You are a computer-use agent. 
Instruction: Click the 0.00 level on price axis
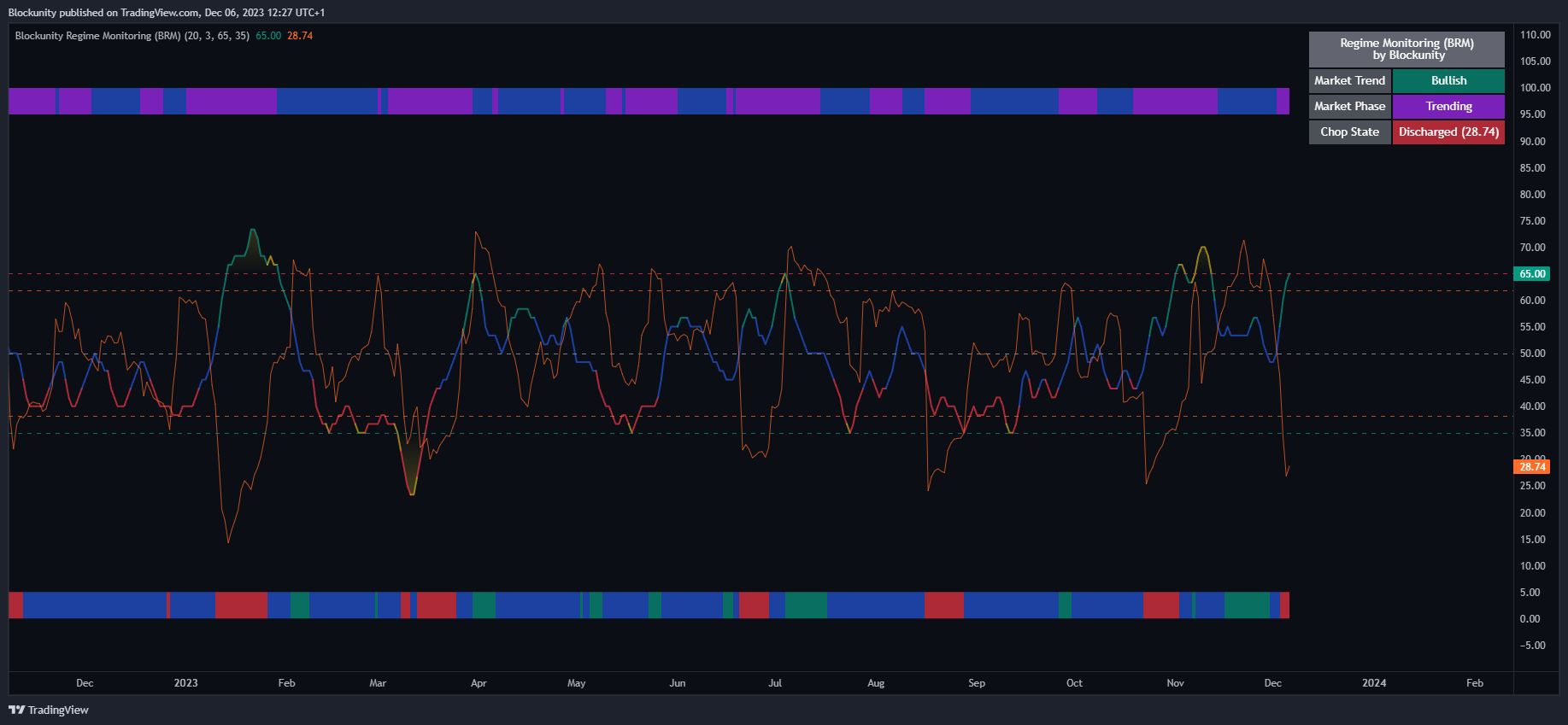coord(1530,619)
